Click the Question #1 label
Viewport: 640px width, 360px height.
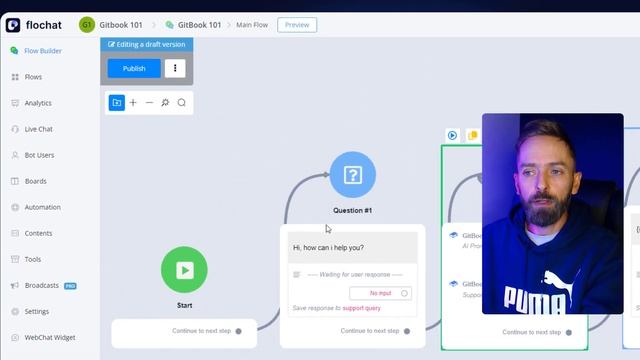tap(352, 211)
